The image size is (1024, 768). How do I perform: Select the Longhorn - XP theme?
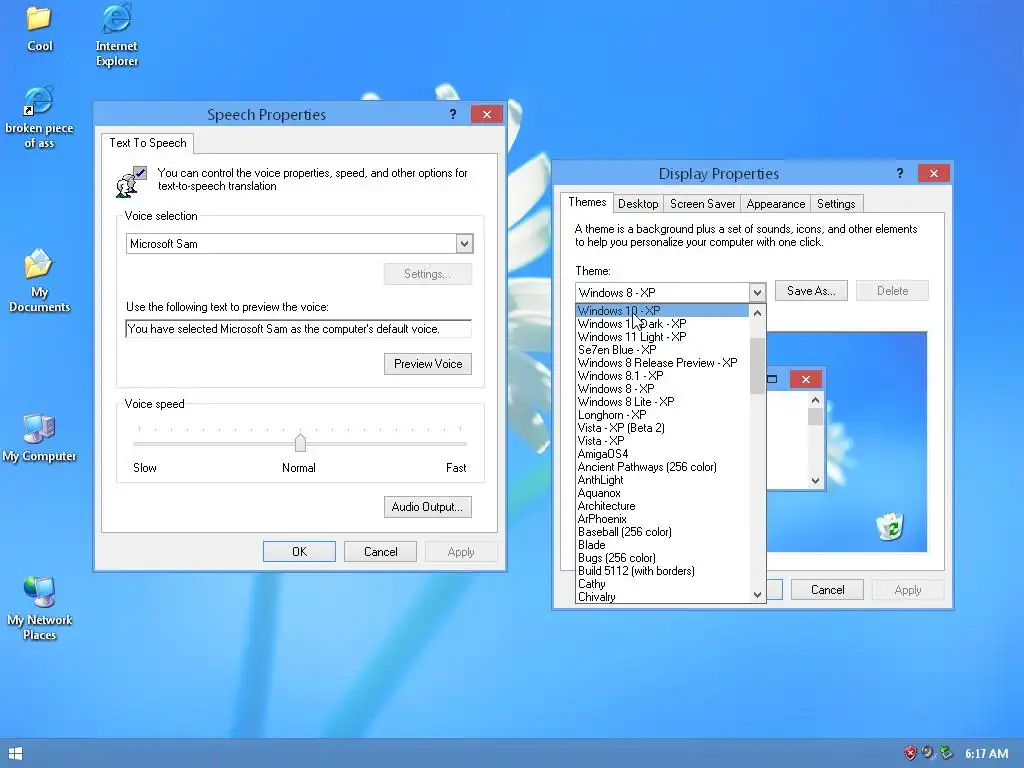[662, 415]
